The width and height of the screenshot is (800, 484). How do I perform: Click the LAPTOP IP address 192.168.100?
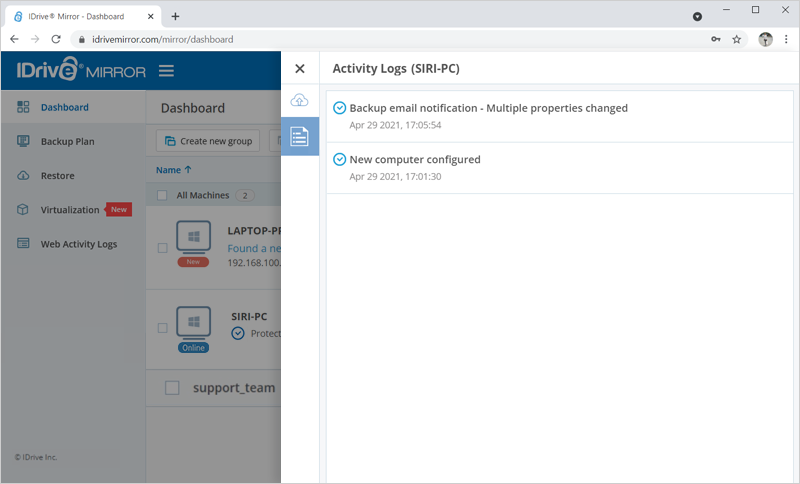point(254,263)
